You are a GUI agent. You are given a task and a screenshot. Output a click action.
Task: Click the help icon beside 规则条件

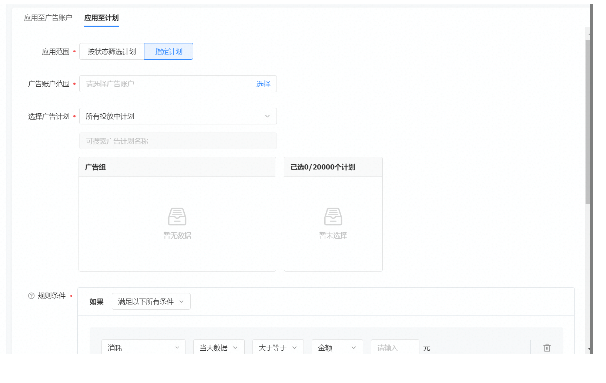coord(31,296)
